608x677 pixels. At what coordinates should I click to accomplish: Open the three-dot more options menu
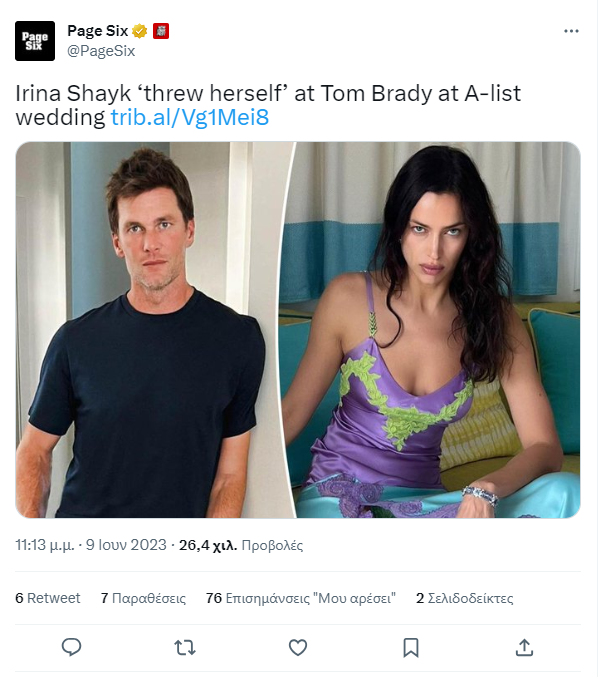tap(571, 31)
